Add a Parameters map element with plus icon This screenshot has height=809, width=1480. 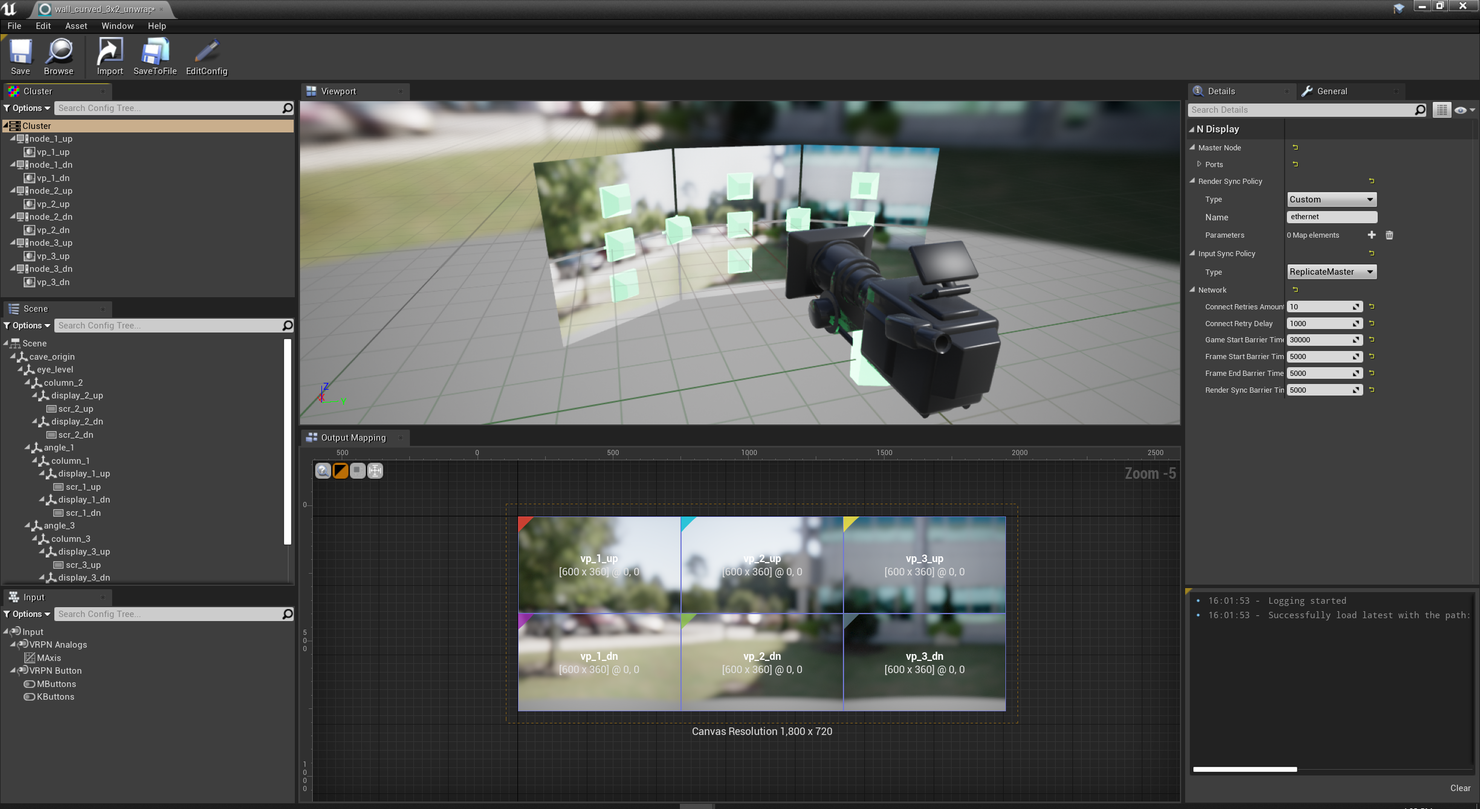coord(1371,235)
